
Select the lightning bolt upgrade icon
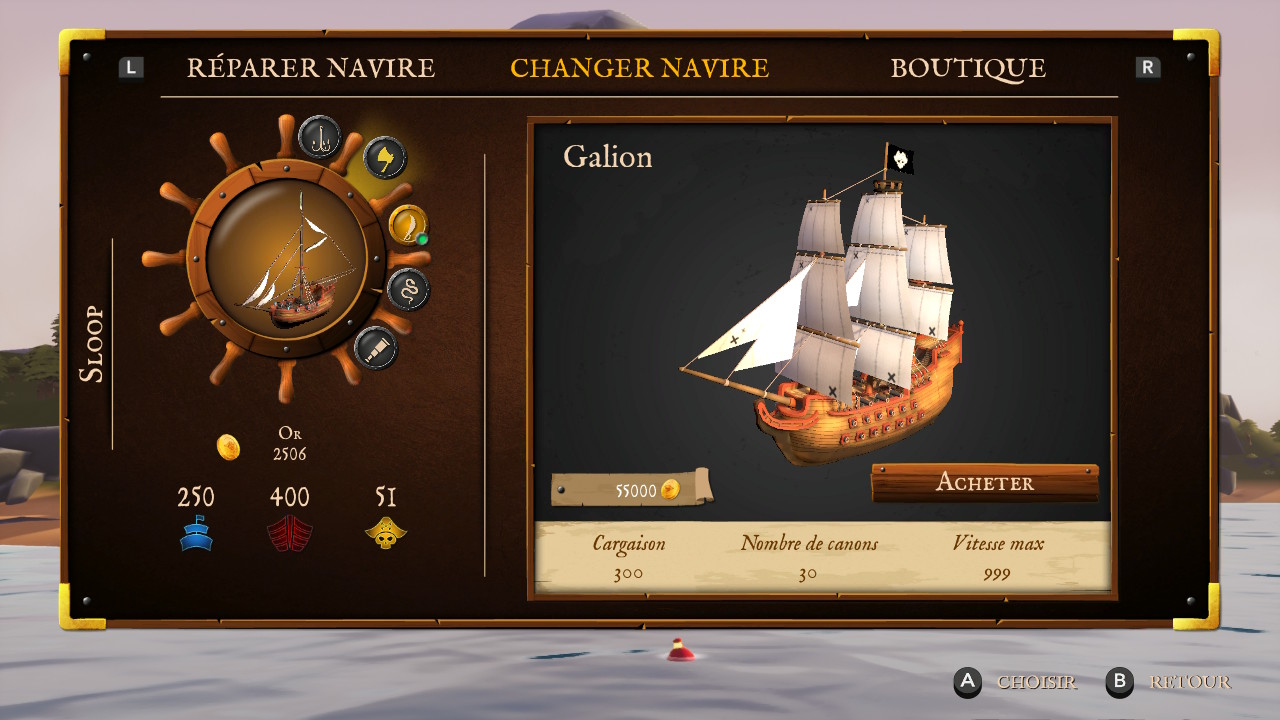click(384, 158)
